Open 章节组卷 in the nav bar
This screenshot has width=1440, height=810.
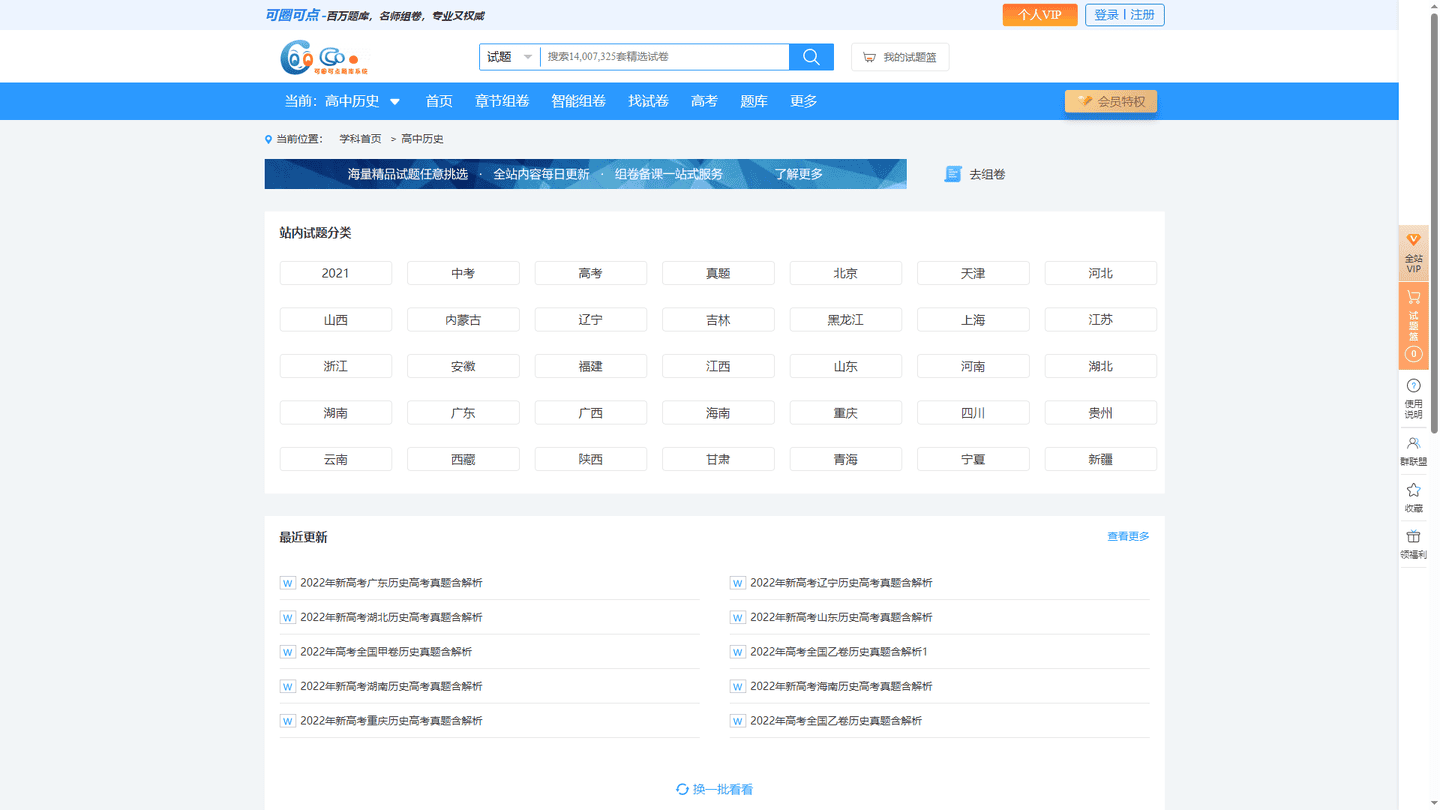click(x=502, y=101)
